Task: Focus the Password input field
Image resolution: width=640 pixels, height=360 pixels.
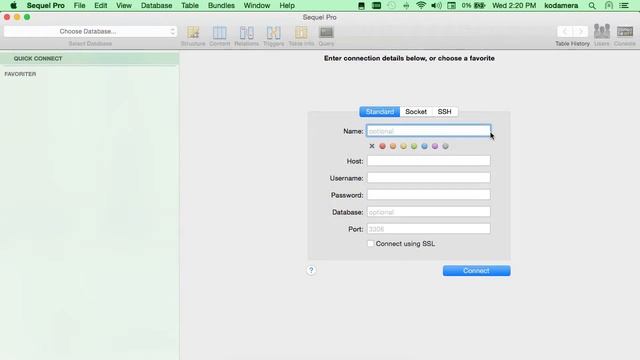Action: [429, 195]
